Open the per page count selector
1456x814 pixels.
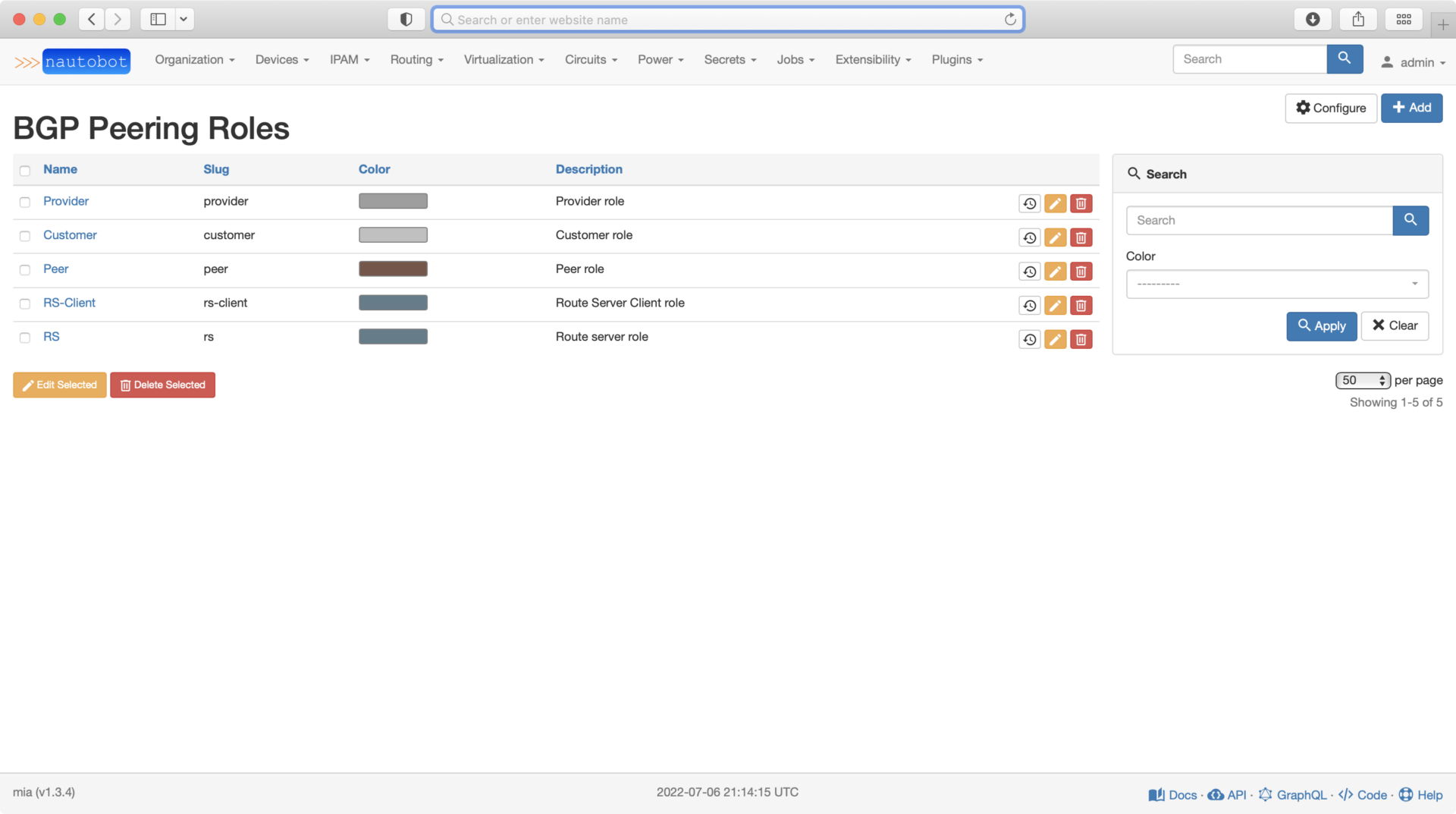[1362, 381]
